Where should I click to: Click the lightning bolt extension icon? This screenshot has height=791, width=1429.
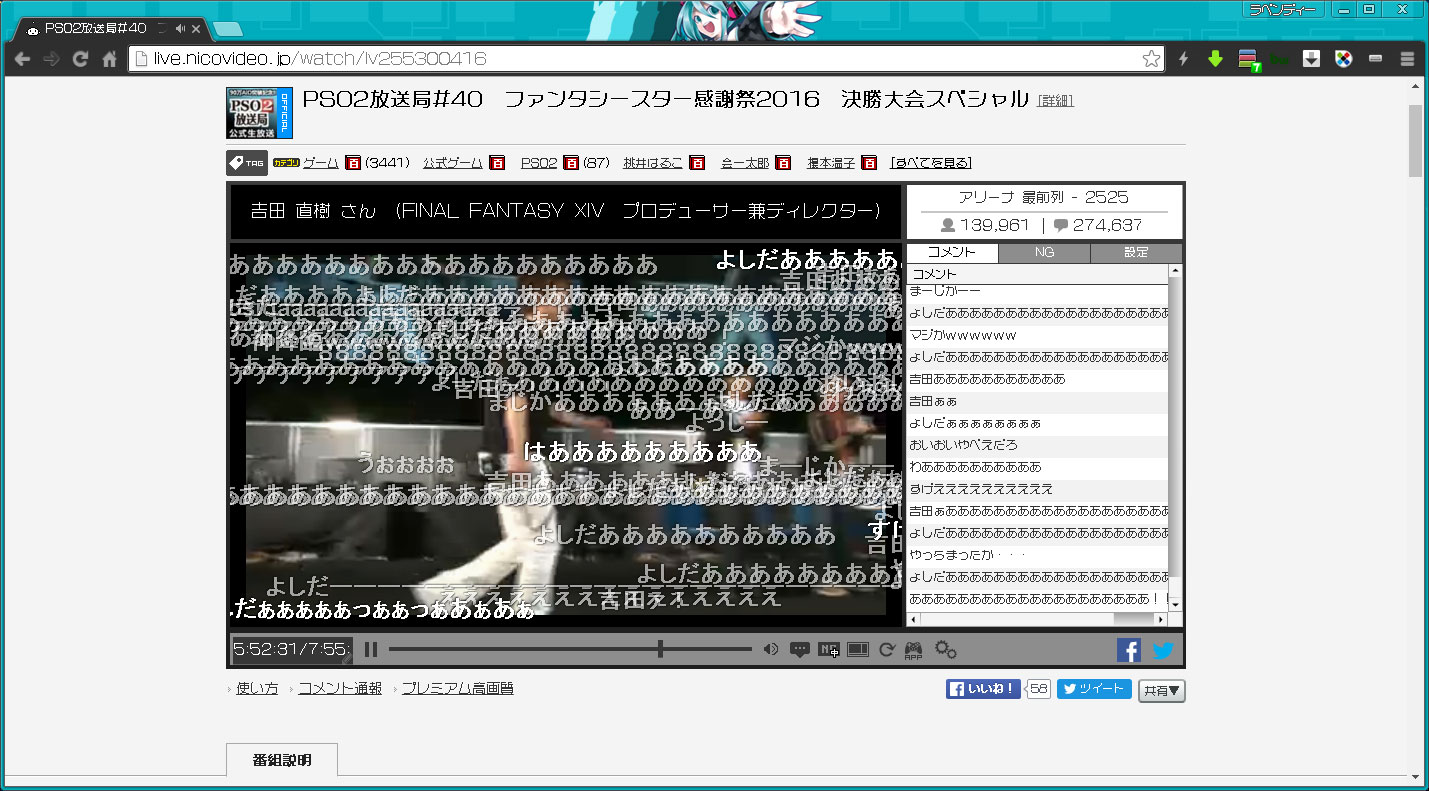1183,59
